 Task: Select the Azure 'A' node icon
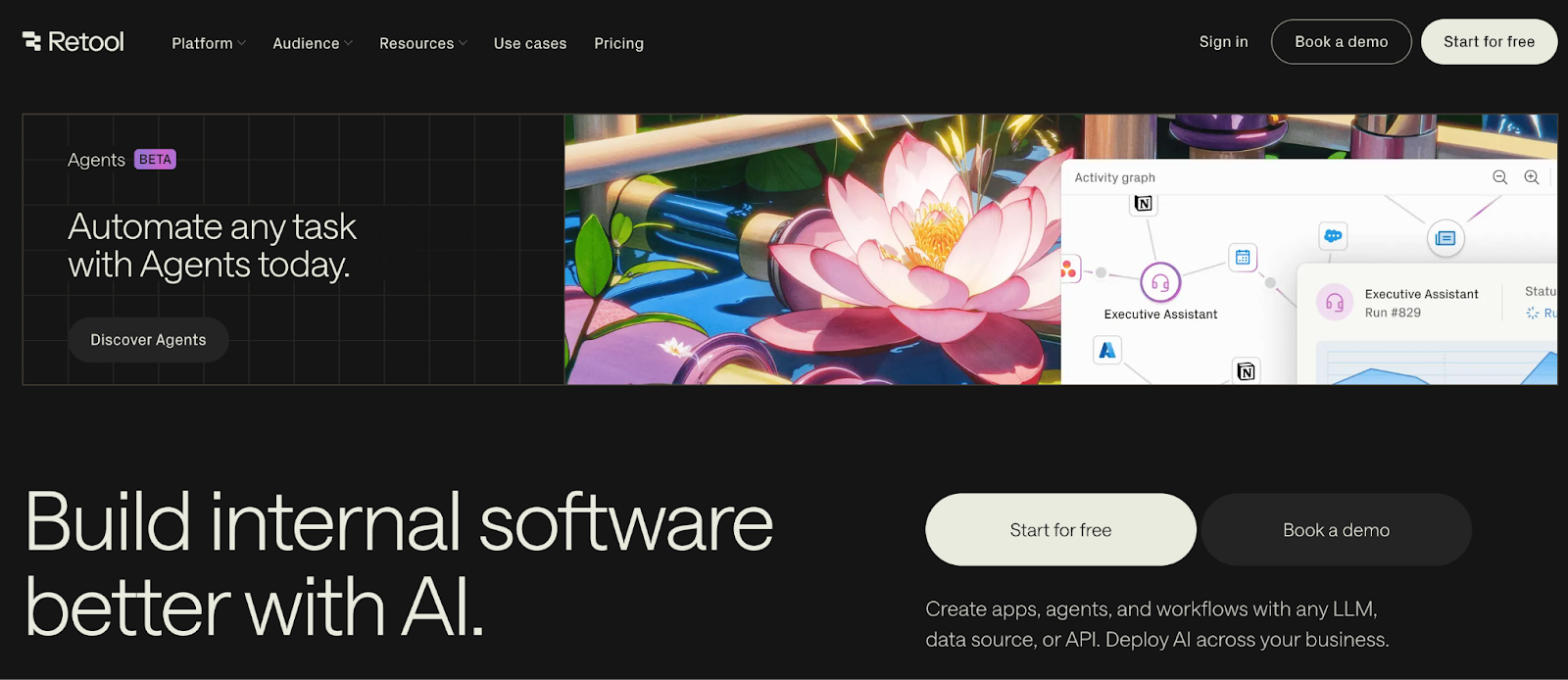[1107, 350]
